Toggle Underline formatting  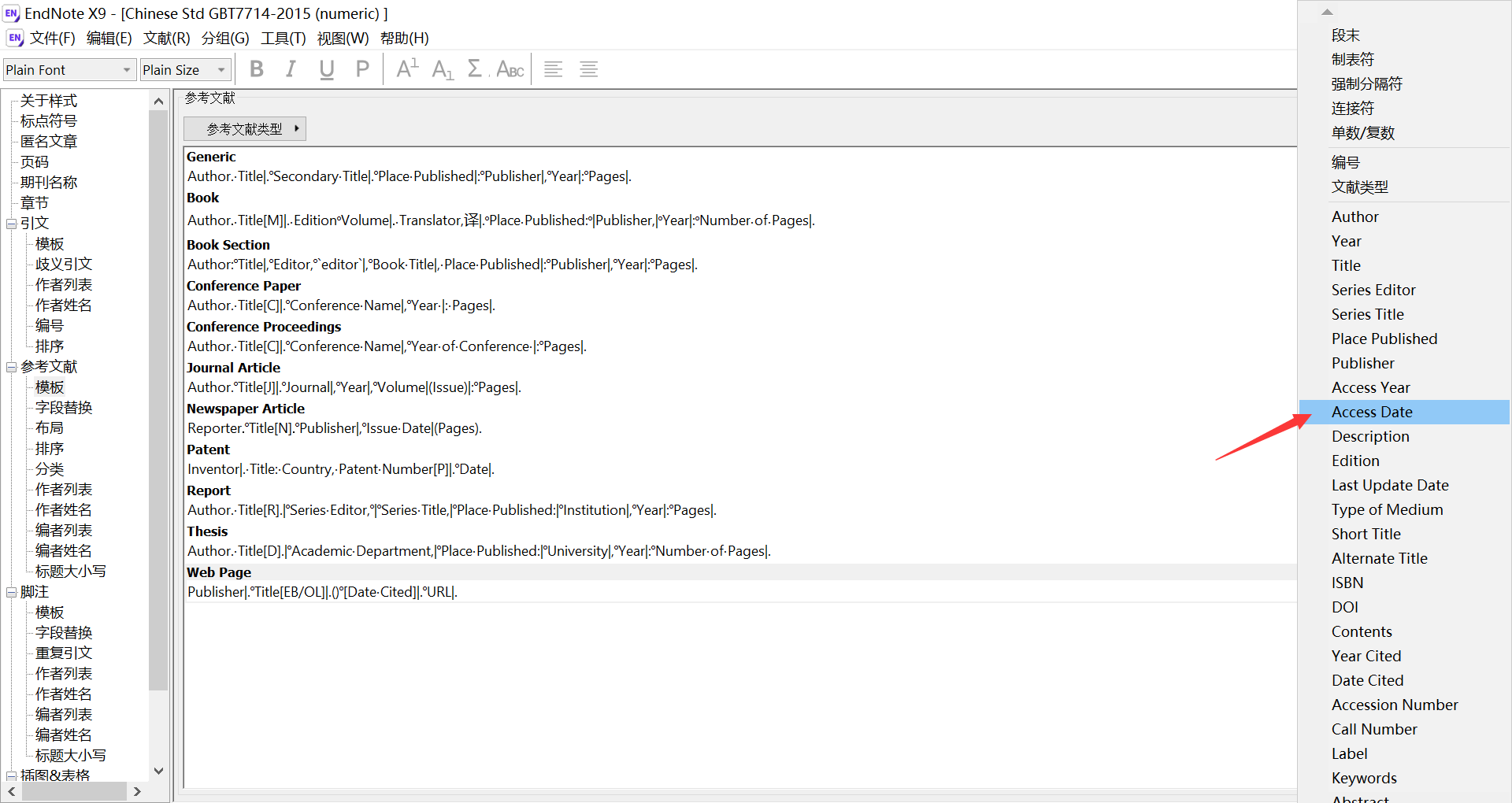coord(326,69)
